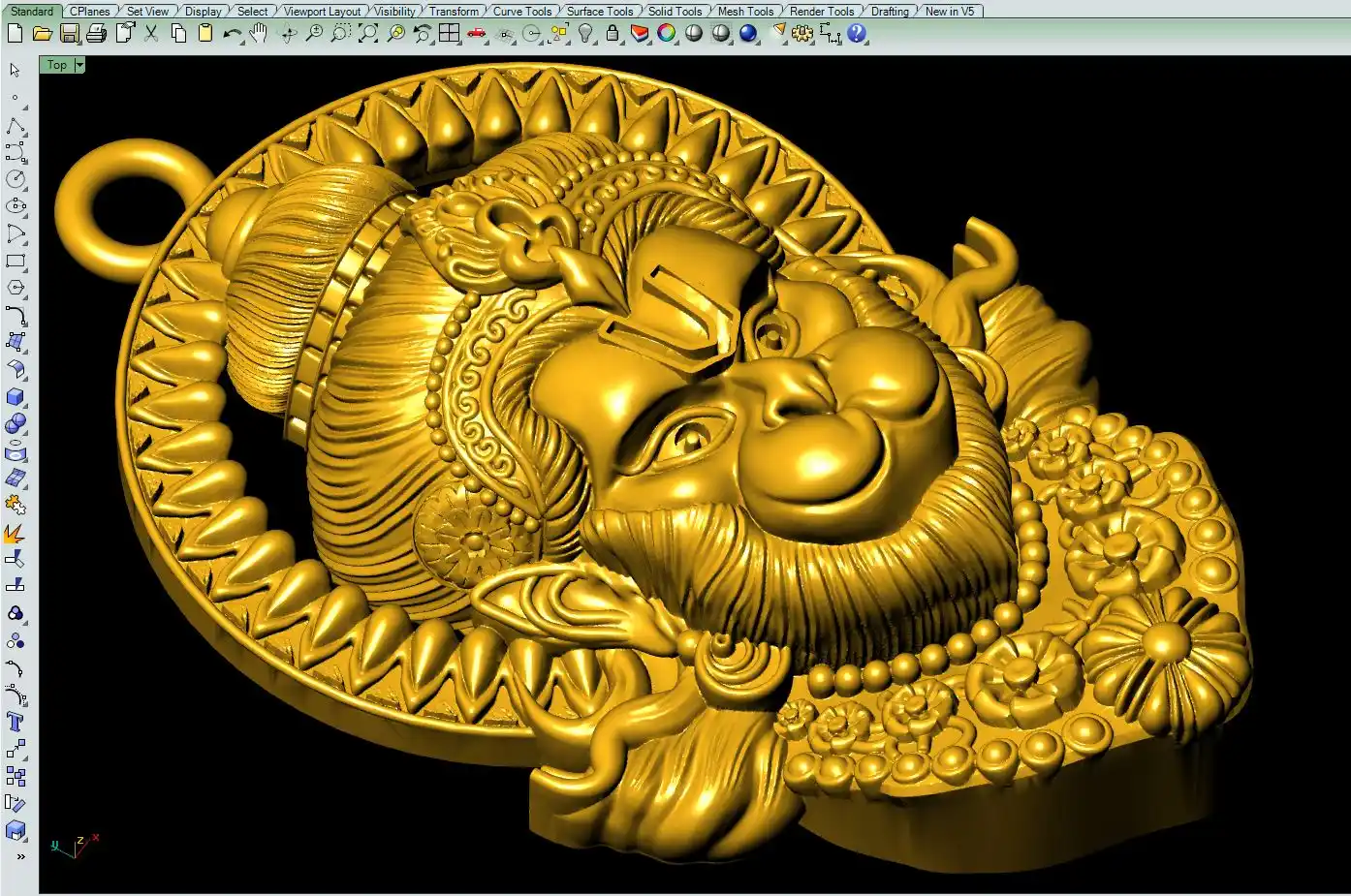This screenshot has width=1351, height=896.
Task: Click the Help question mark button
Action: 857,34
